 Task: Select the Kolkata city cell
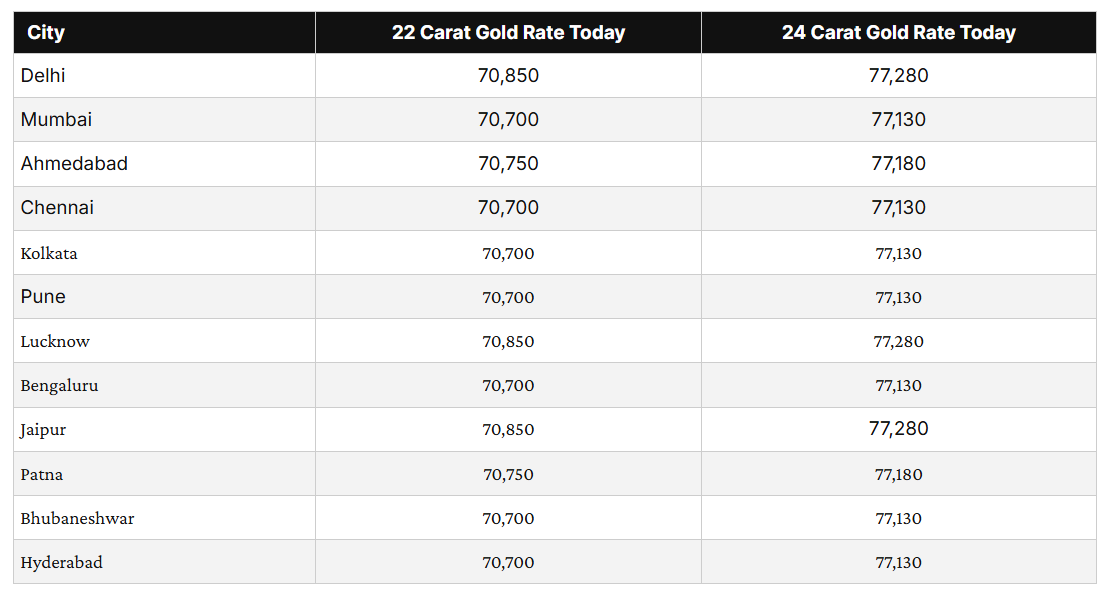coord(49,253)
